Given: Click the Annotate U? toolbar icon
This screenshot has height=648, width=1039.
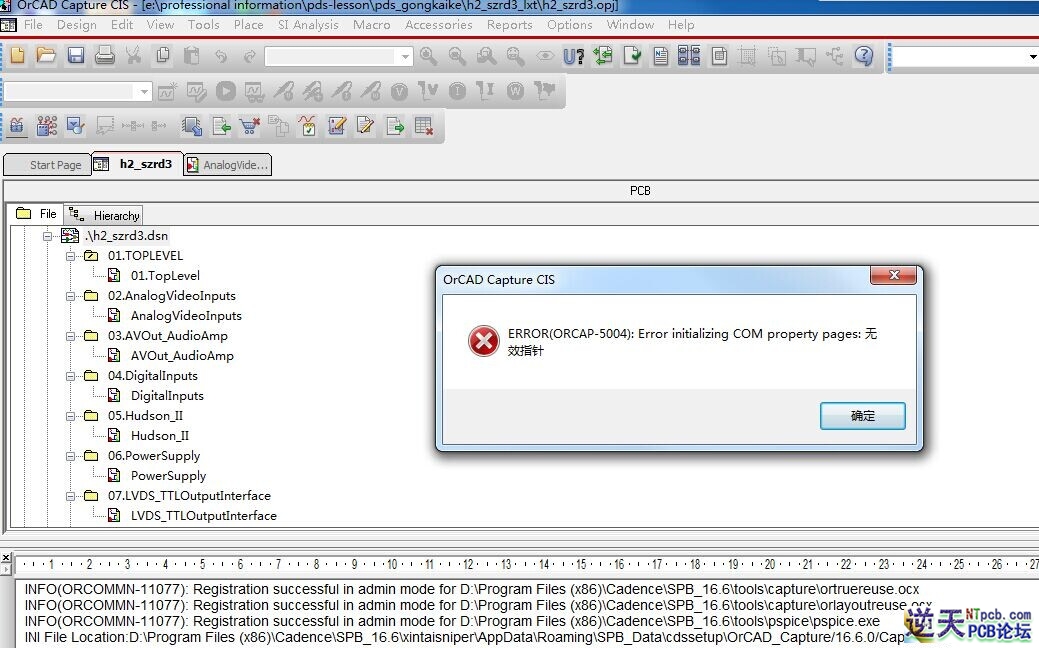Looking at the screenshot, I should click(x=573, y=56).
